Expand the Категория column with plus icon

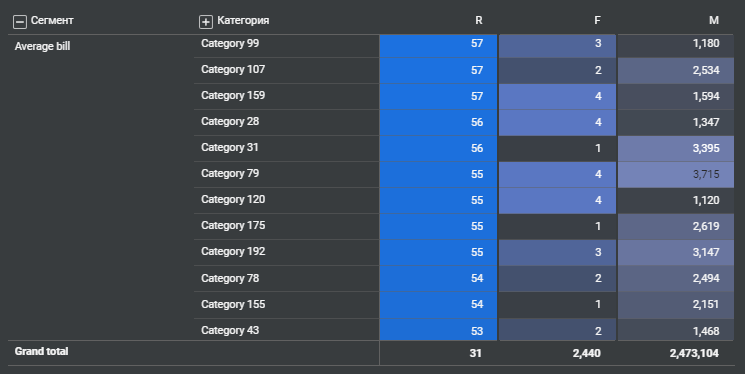pos(205,22)
